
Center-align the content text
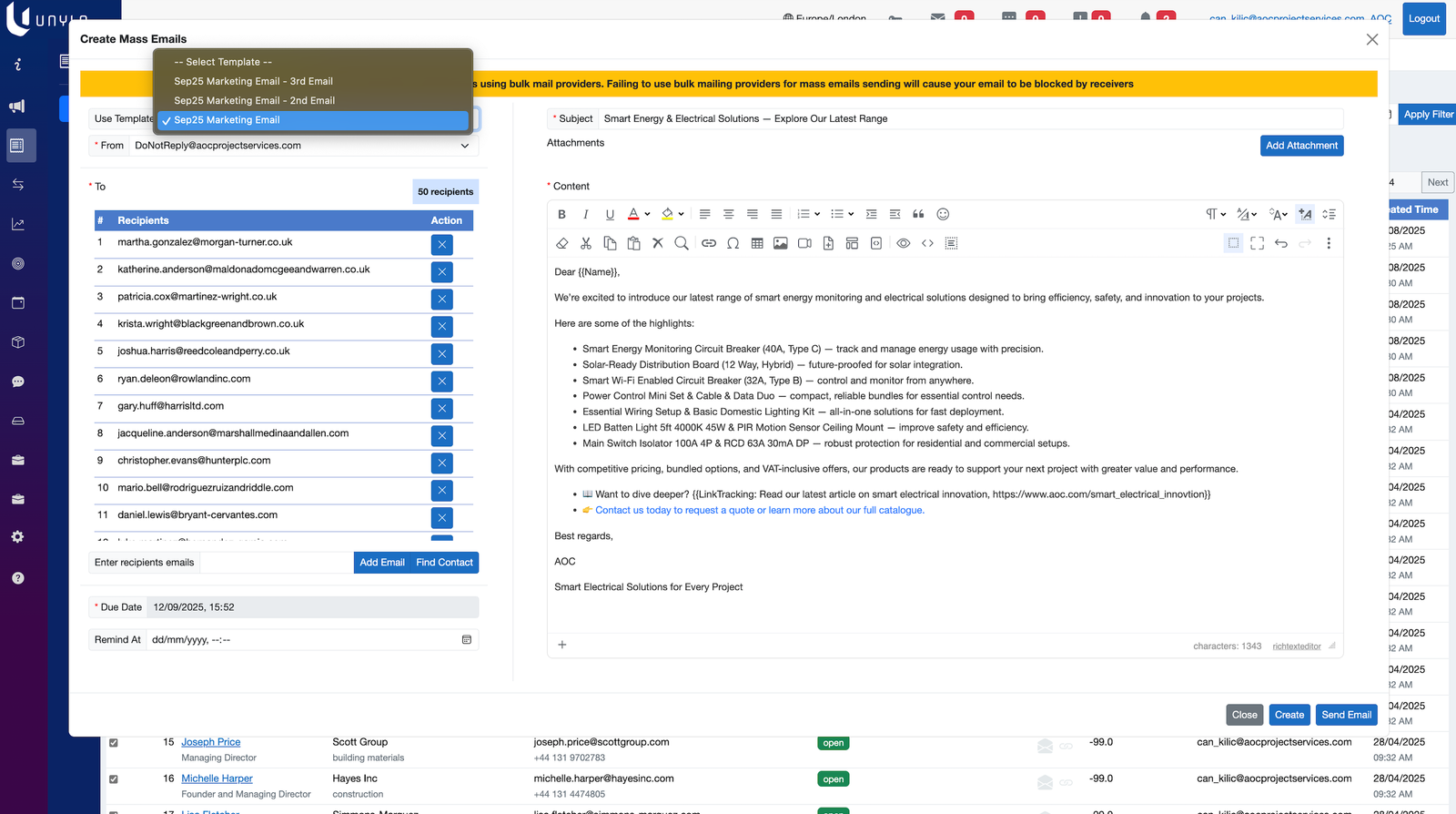pos(728,215)
